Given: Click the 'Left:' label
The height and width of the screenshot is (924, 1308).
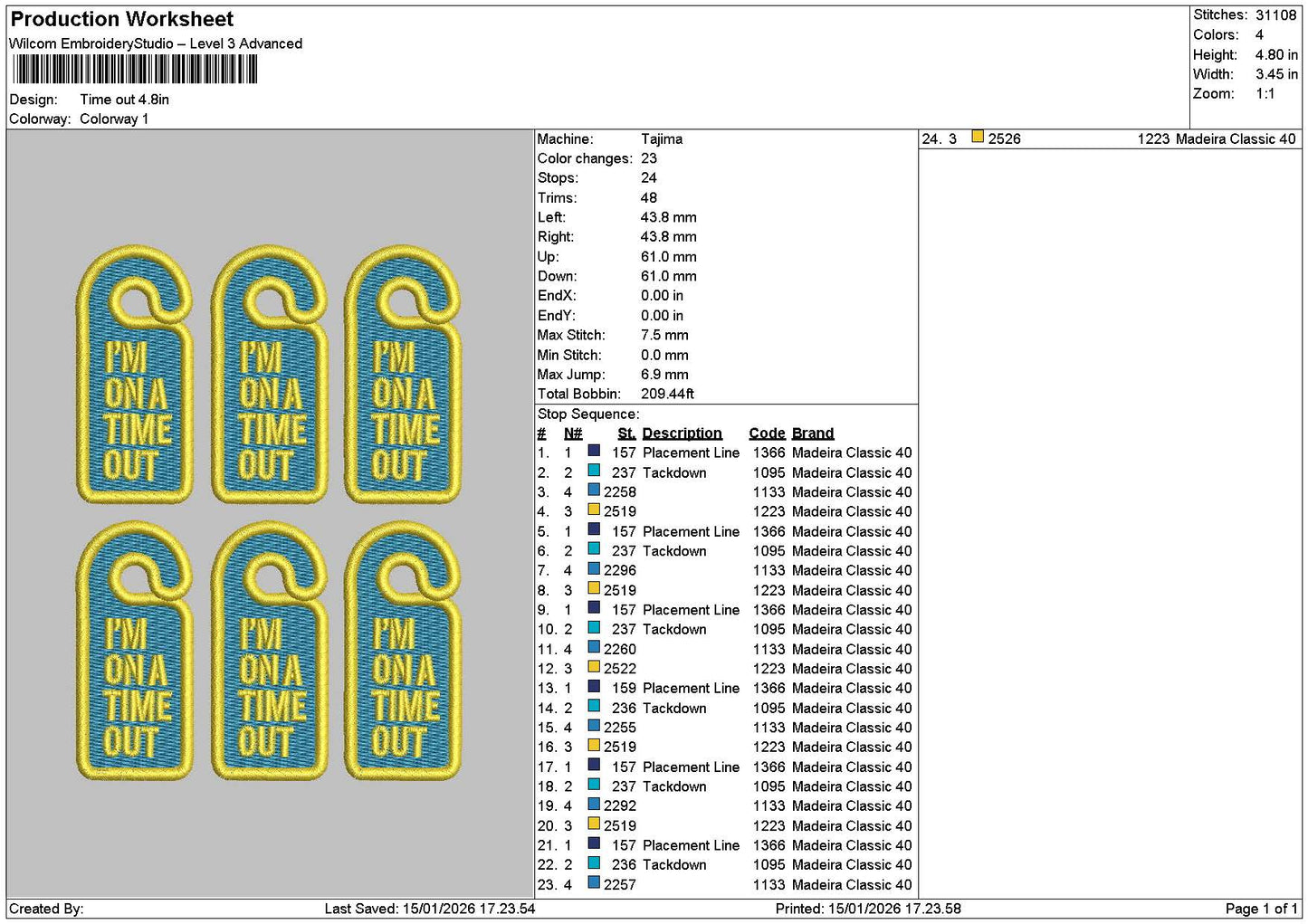Looking at the screenshot, I should pos(551,217).
